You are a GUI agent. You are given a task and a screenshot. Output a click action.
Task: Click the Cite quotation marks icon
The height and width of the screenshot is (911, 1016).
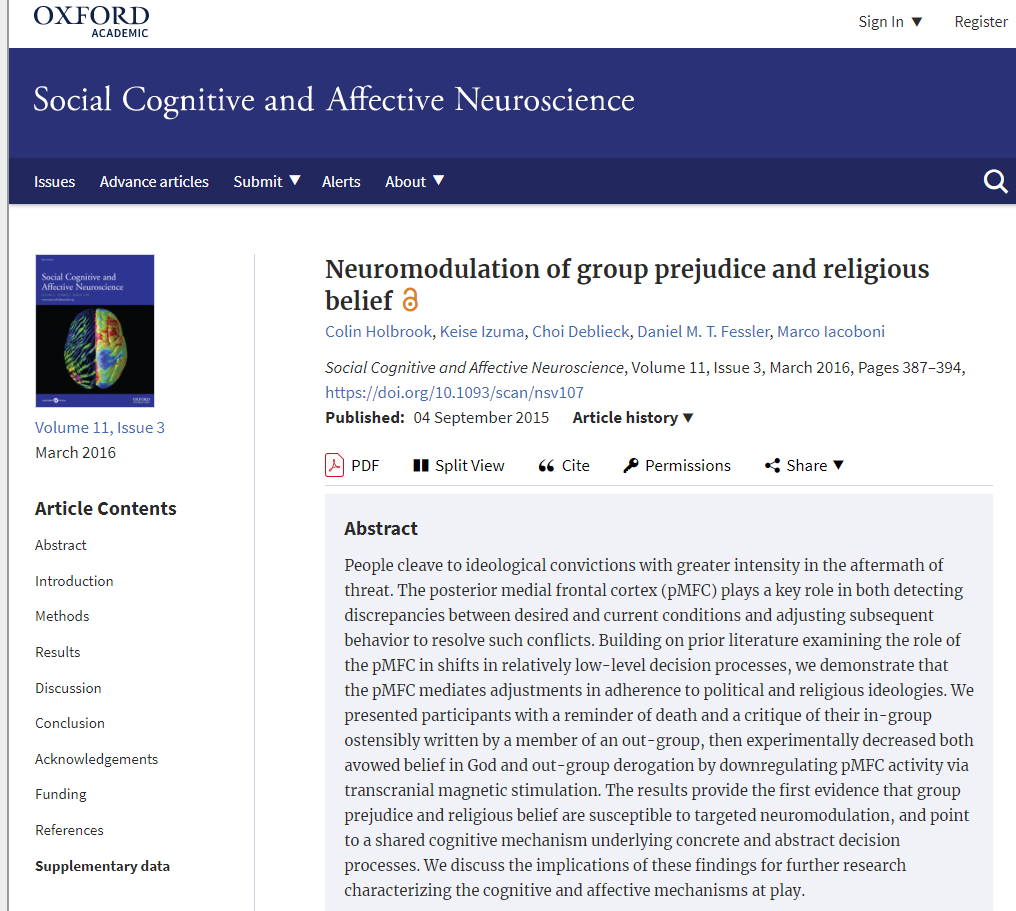(x=546, y=466)
